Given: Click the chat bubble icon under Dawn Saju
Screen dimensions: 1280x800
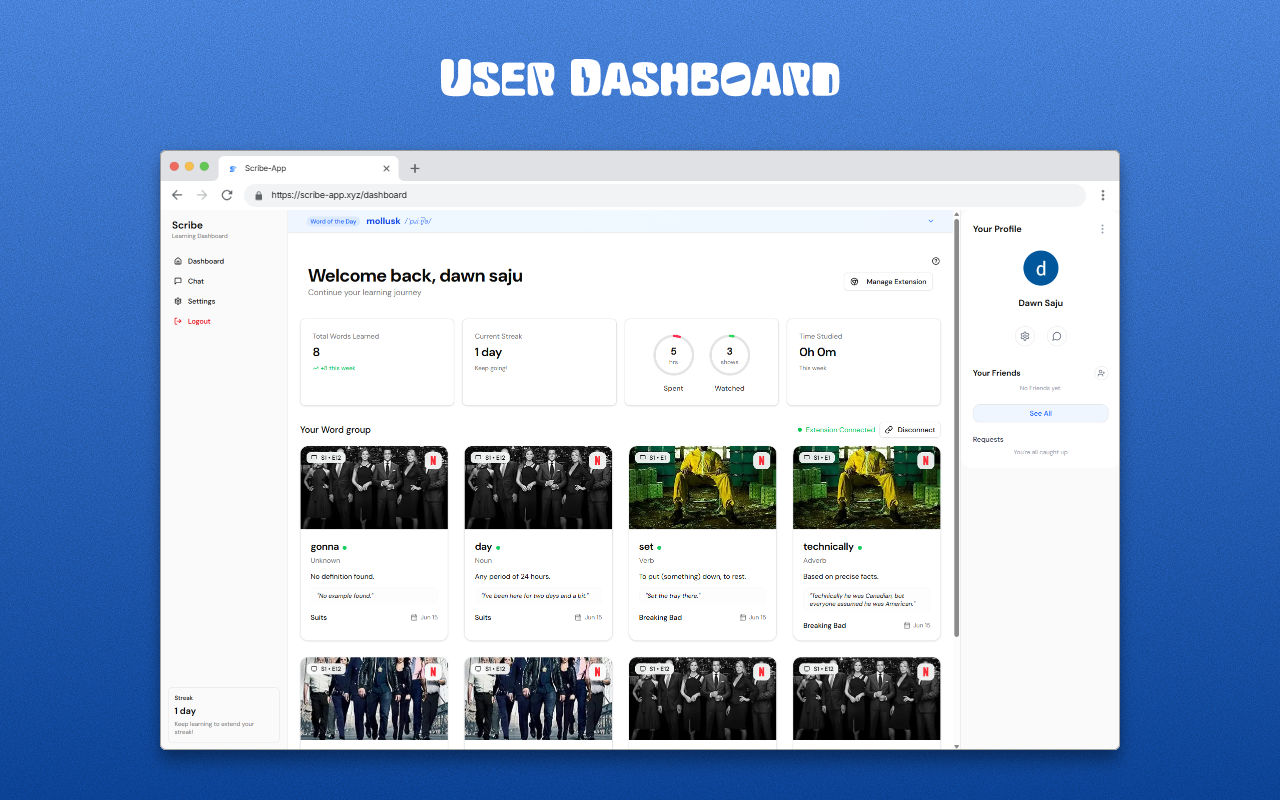Looking at the screenshot, I should [1057, 336].
